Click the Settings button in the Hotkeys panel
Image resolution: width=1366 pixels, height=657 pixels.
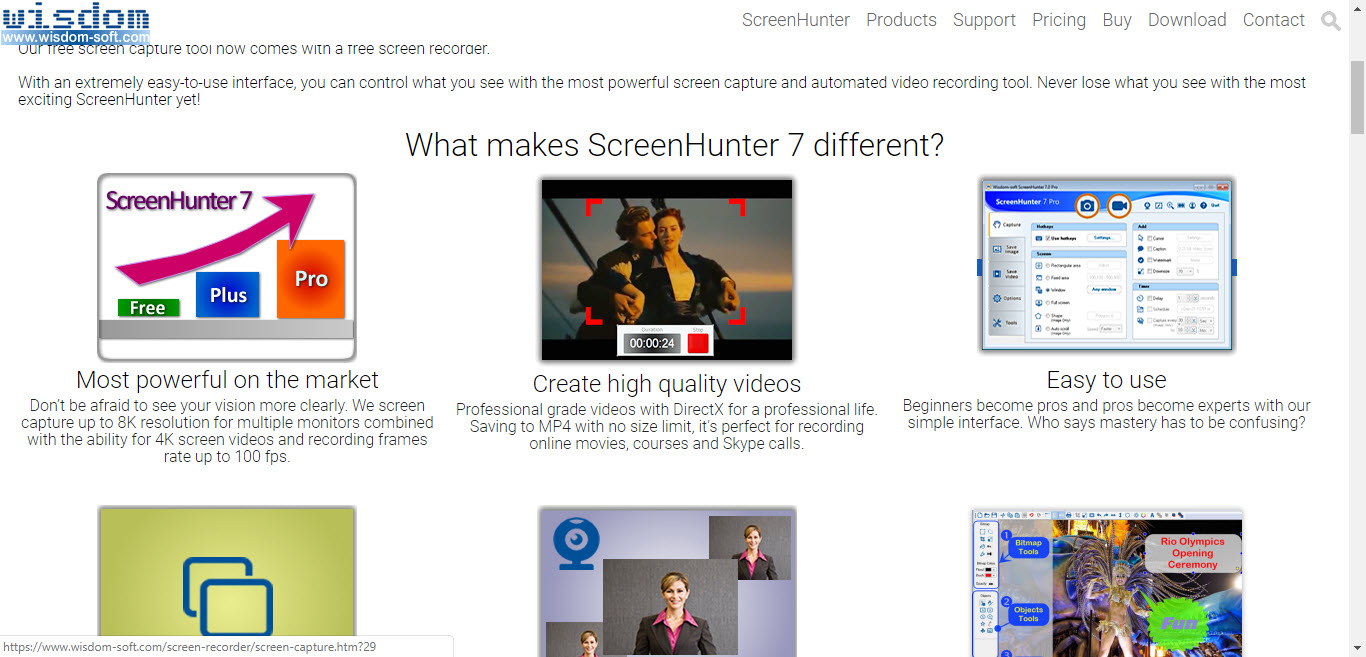[1103, 237]
